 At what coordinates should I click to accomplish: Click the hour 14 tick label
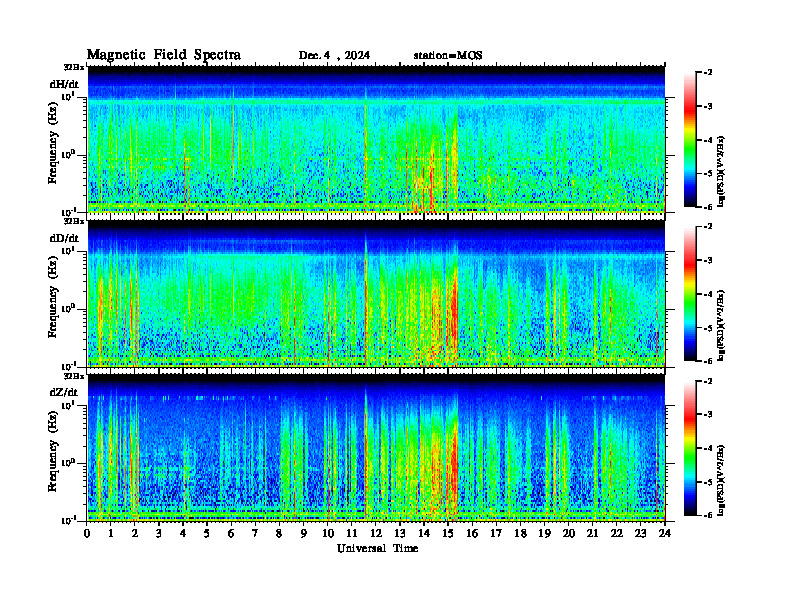coord(424,534)
